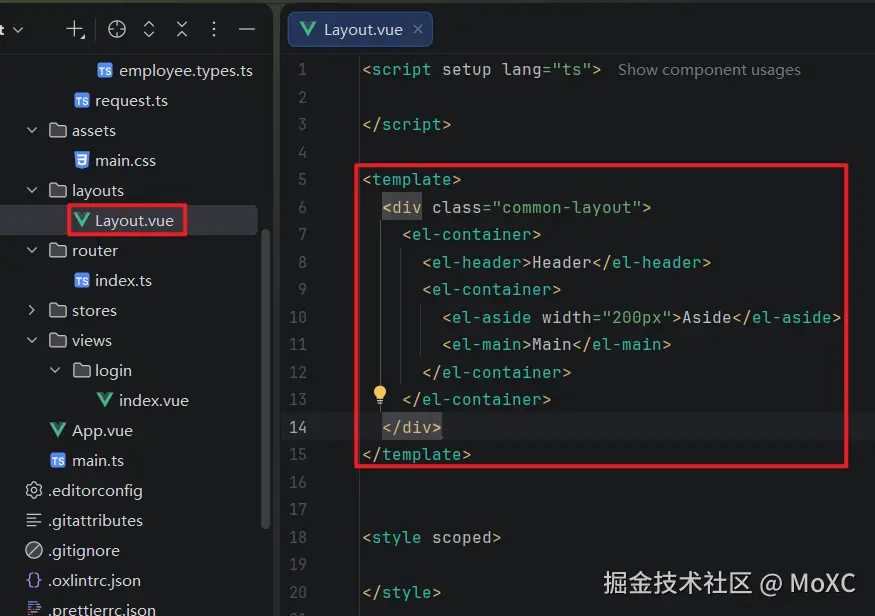Click the Collapse All arrows icon

[x=182, y=29]
